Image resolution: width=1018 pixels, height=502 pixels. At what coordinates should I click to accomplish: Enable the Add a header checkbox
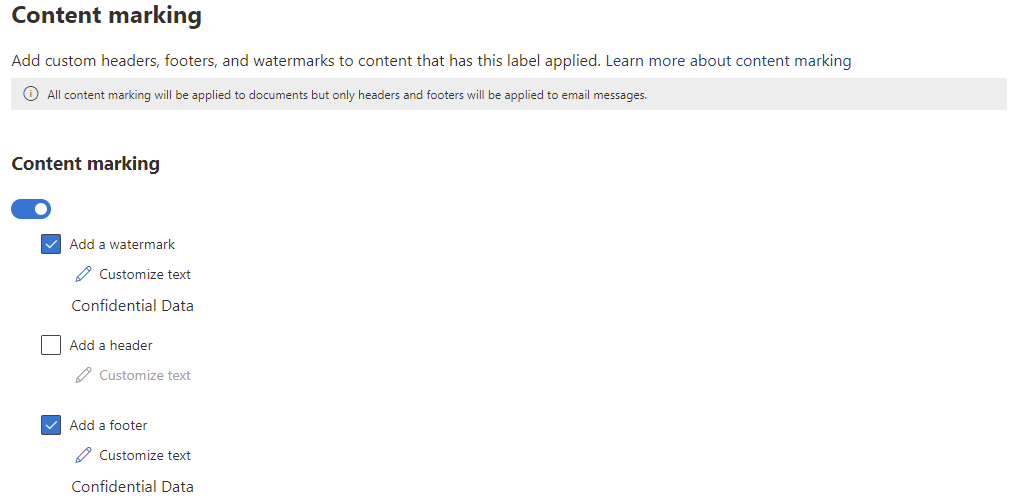pos(51,345)
